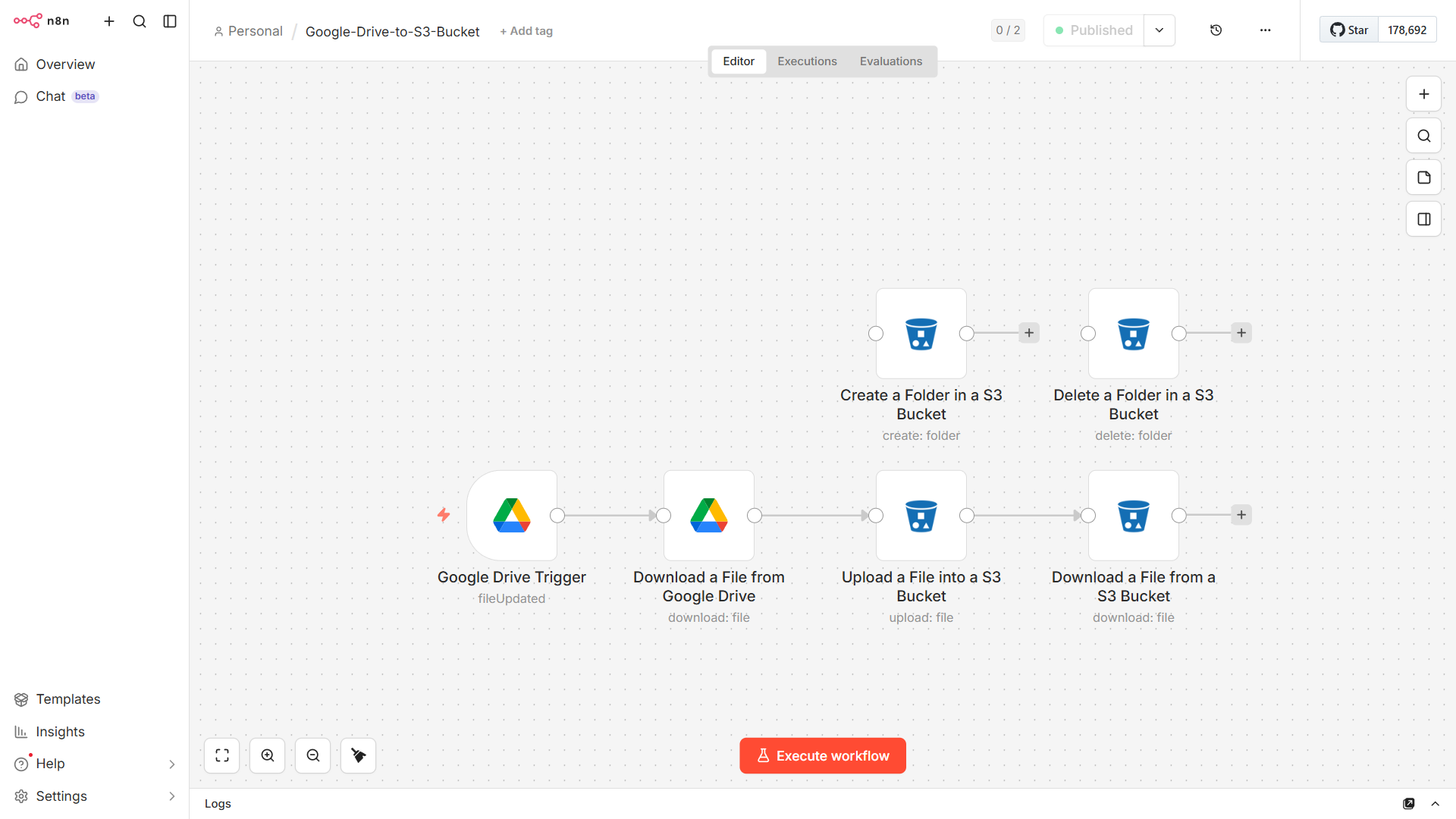Click the Delete a Folder in S3 Bucket node
This screenshot has height=819, width=1456.
pos(1133,334)
